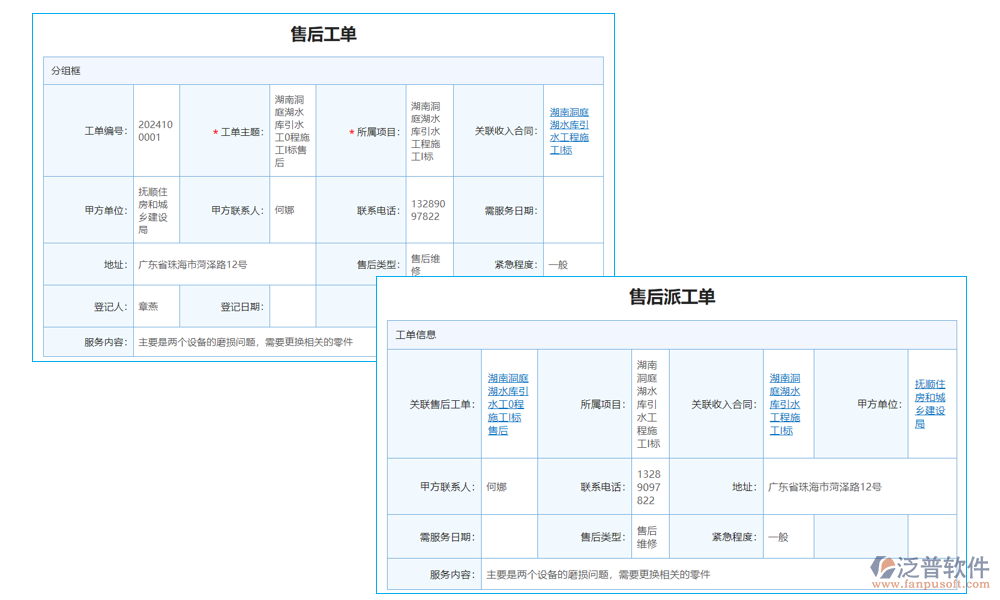
Task: Open the empty 登记日期 date field
Action: (x=291, y=306)
